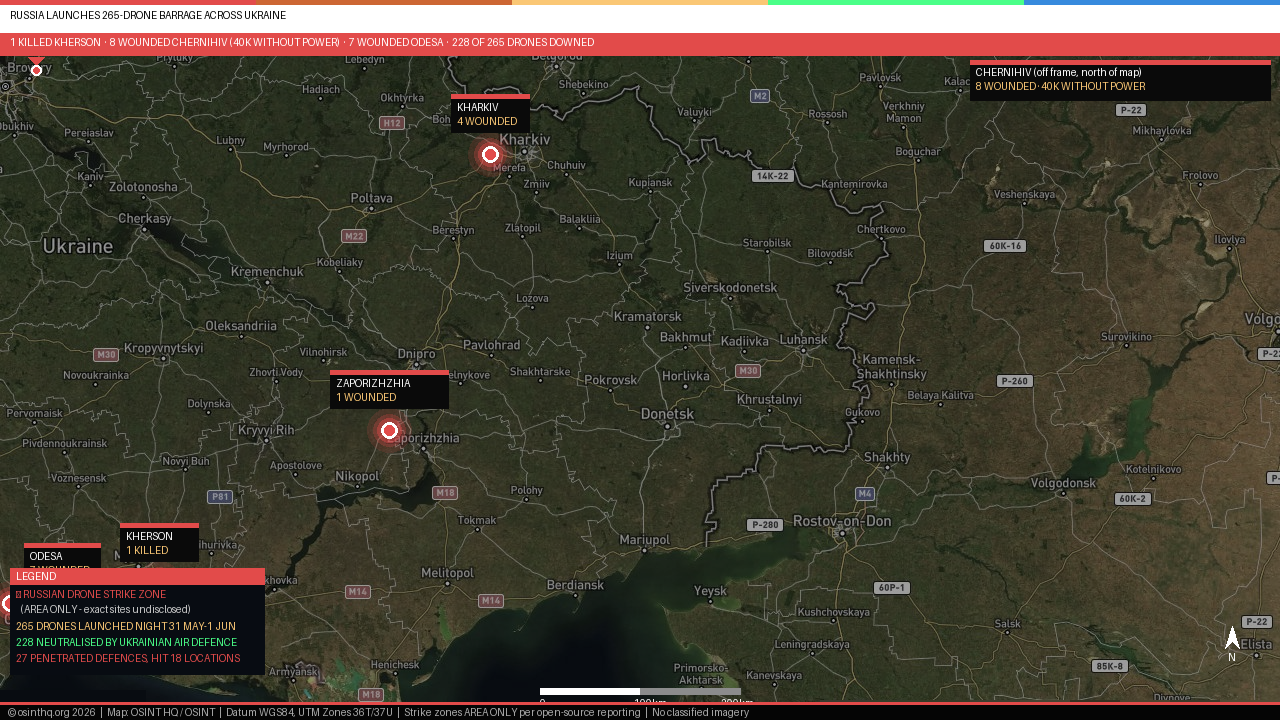Click '(AREA ONLY - exact sites undisclosed)' text
1280x720 pixels.
click(105, 609)
